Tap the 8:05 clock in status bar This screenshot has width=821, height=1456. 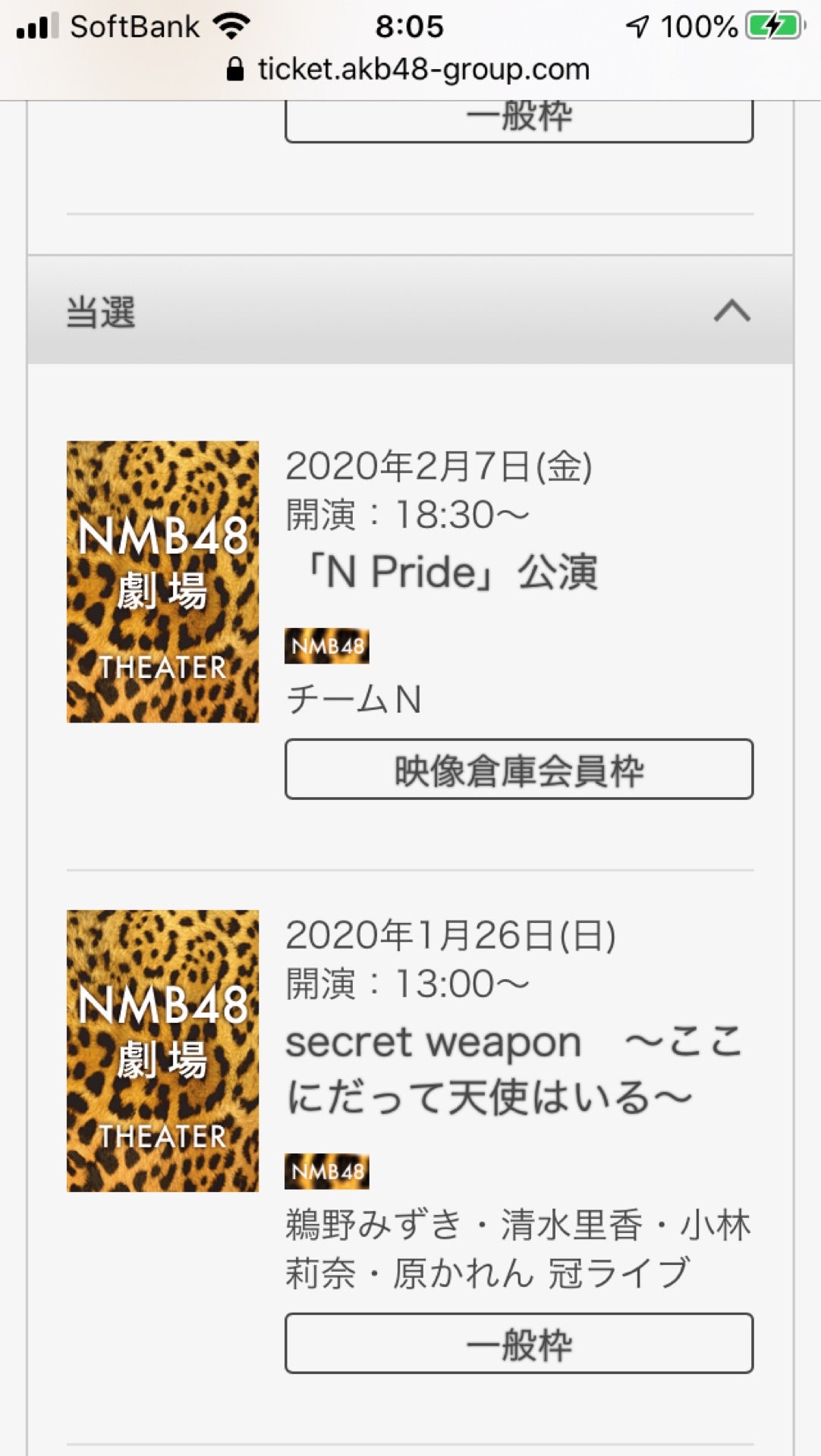pos(410,27)
